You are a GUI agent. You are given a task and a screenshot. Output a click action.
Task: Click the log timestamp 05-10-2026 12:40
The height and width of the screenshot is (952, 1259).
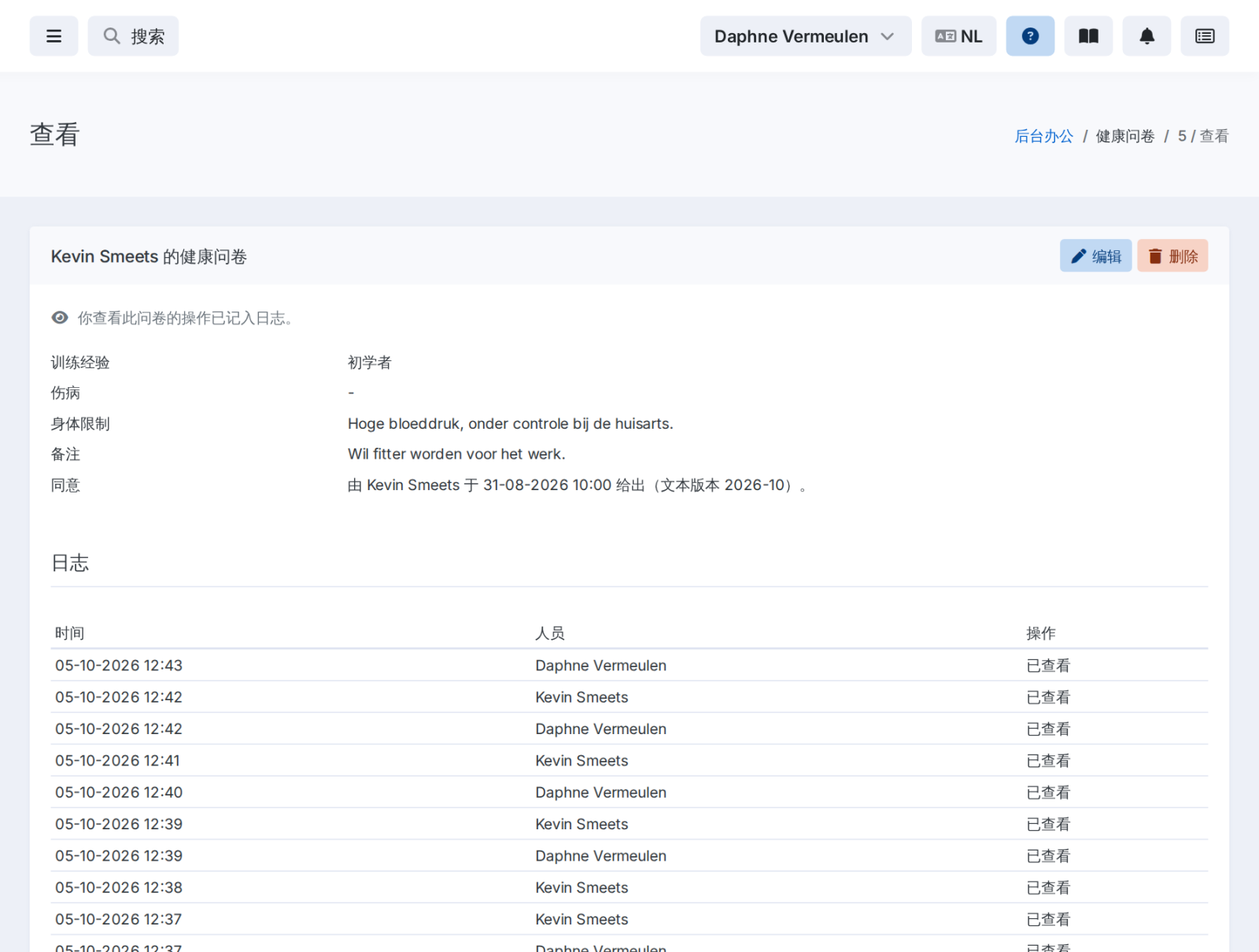pyautogui.click(x=119, y=792)
